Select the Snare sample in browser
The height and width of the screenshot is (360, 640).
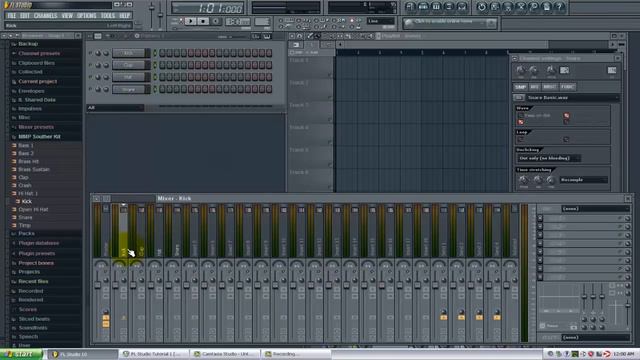pyautogui.click(x=25, y=218)
